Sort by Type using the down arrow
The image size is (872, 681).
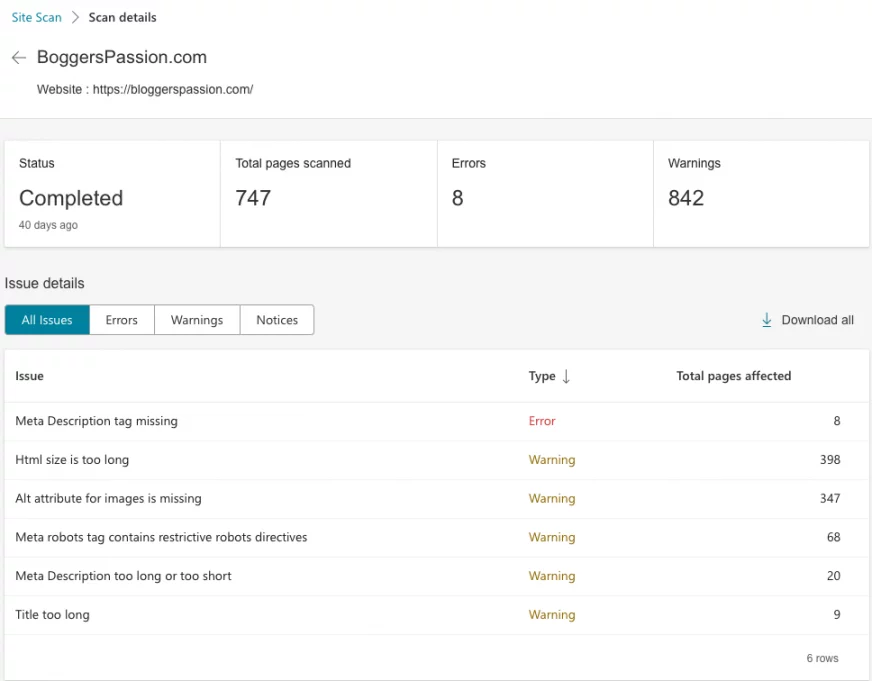[x=566, y=376]
